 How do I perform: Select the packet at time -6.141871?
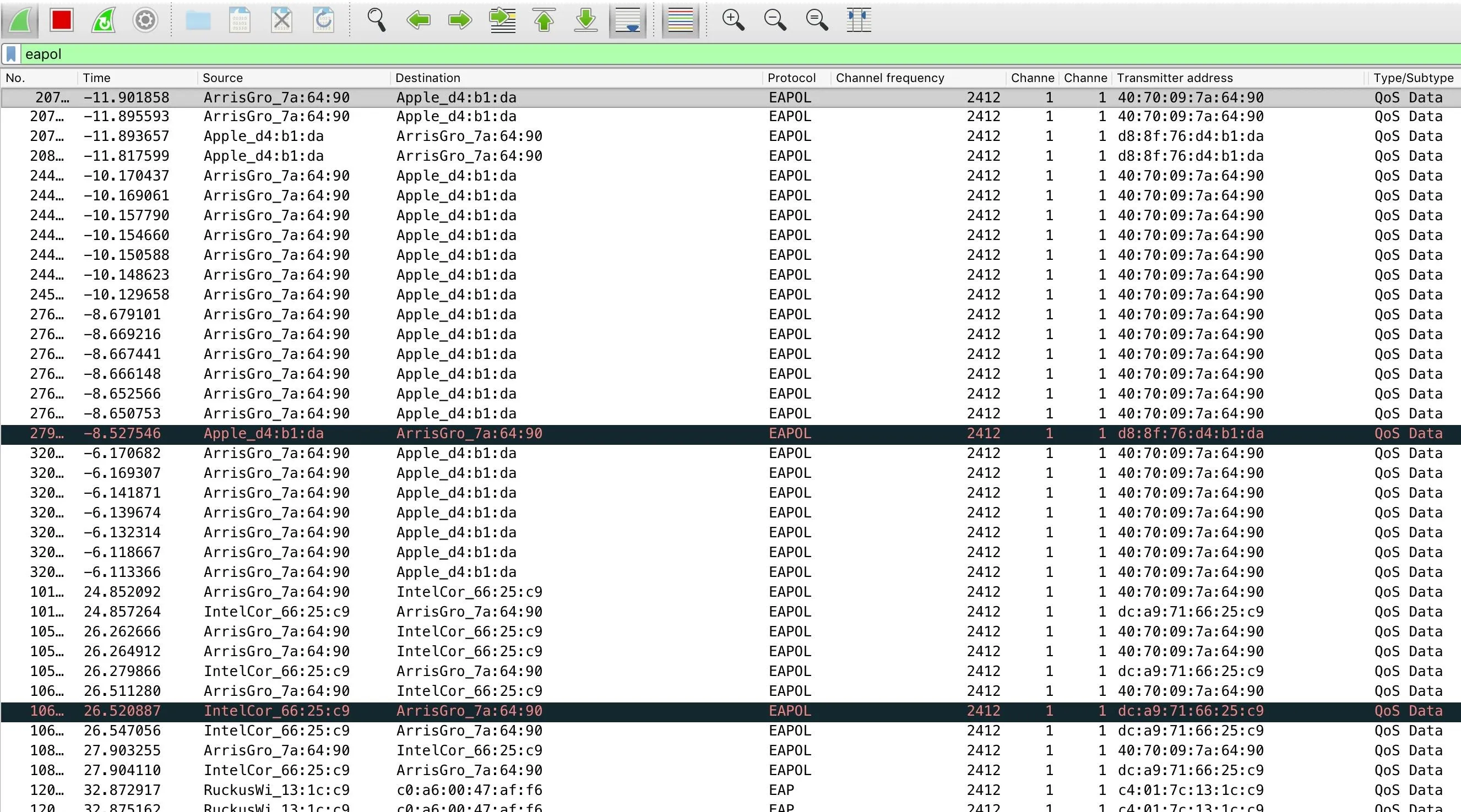[x=730, y=493]
